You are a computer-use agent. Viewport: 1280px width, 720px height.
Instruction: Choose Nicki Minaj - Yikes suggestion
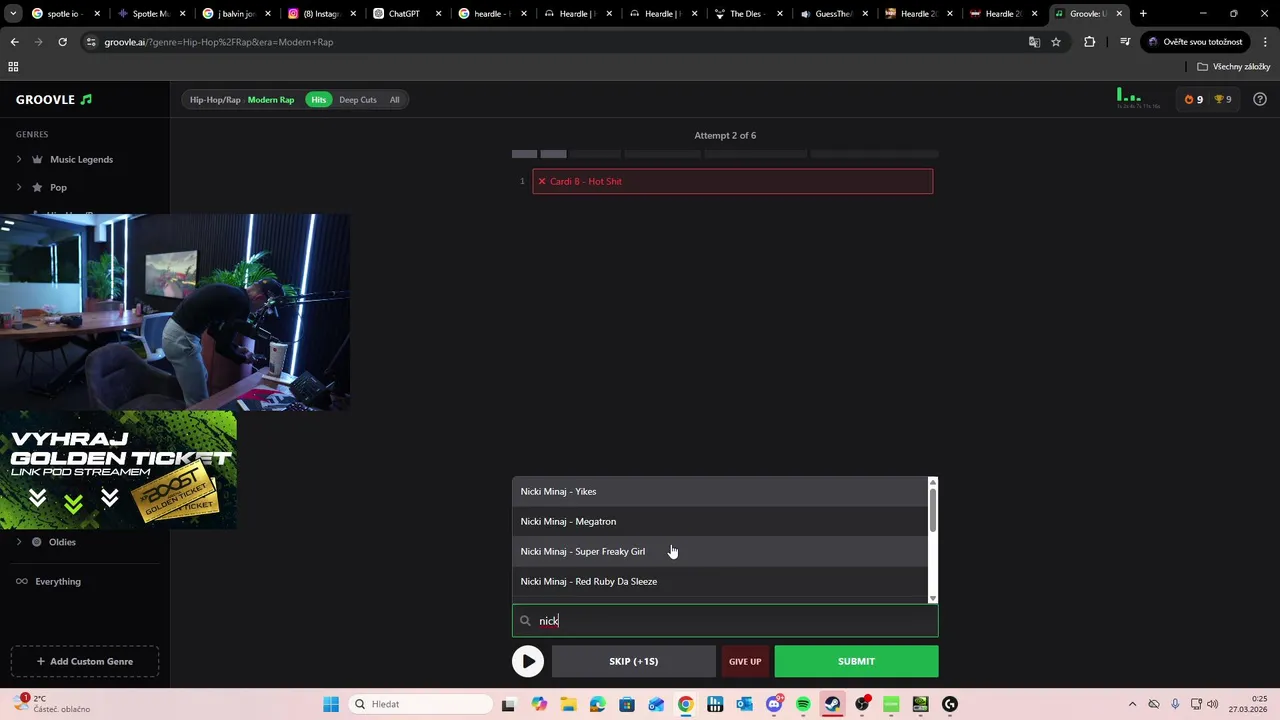(720, 491)
